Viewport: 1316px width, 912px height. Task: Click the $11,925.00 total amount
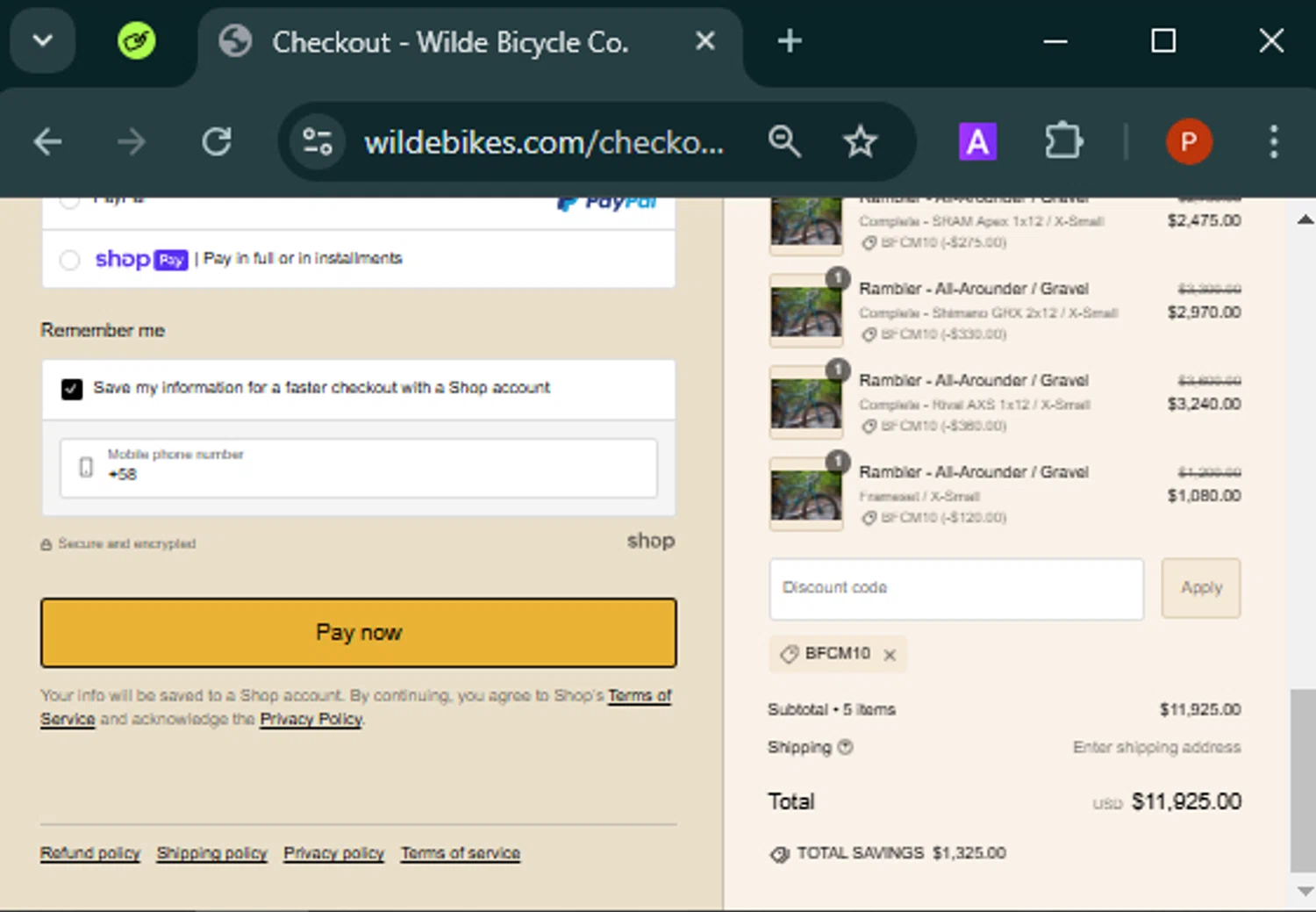[x=1186, y=801]
